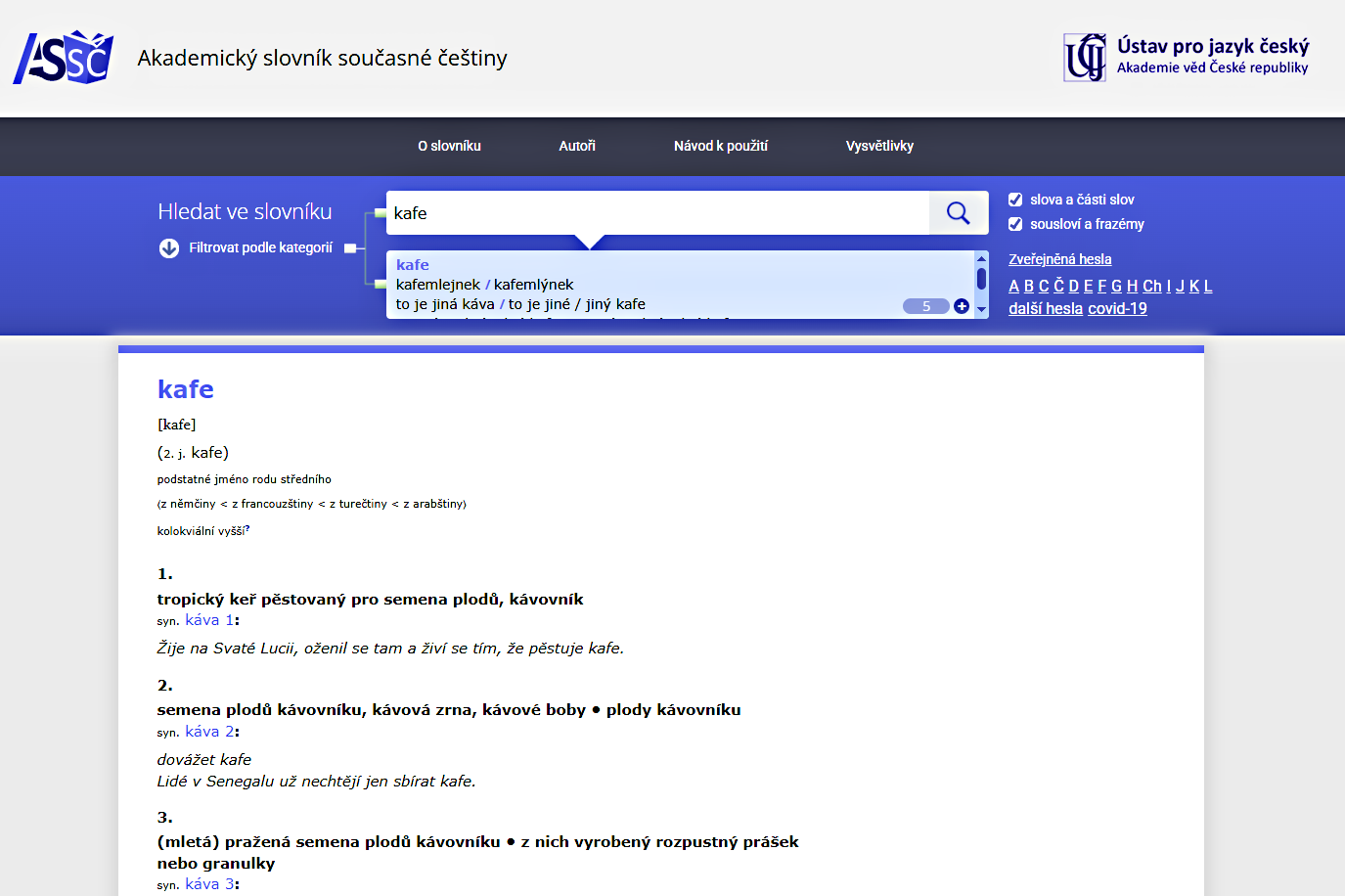Viewport: 1345px width, 896px height.
Task: Follow the 'káva 1' synonym link
Action: point(209,620)
